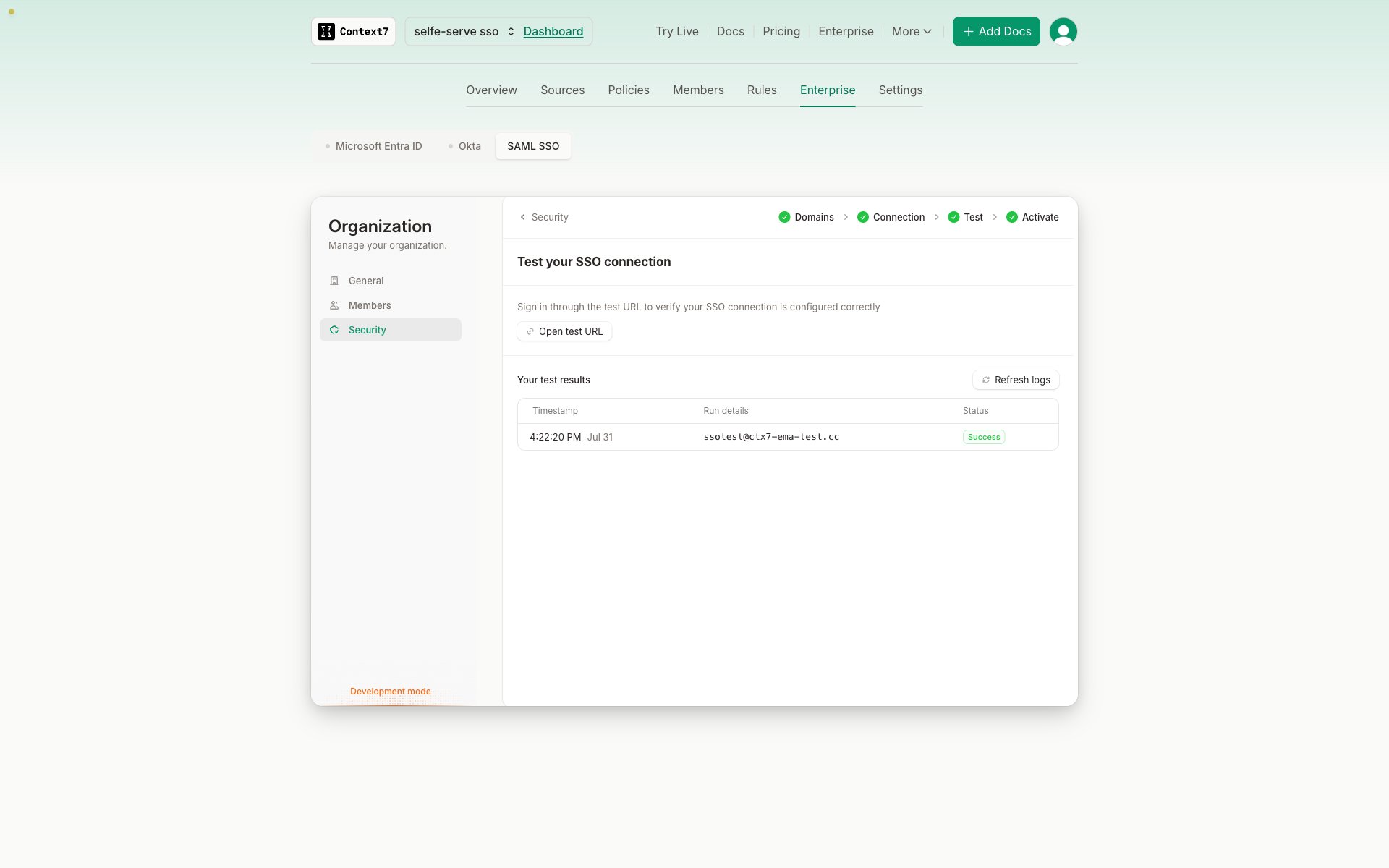Open Members in organization sidebar
This screenshot has height=868, width=1389.
(x=391, y=305)
